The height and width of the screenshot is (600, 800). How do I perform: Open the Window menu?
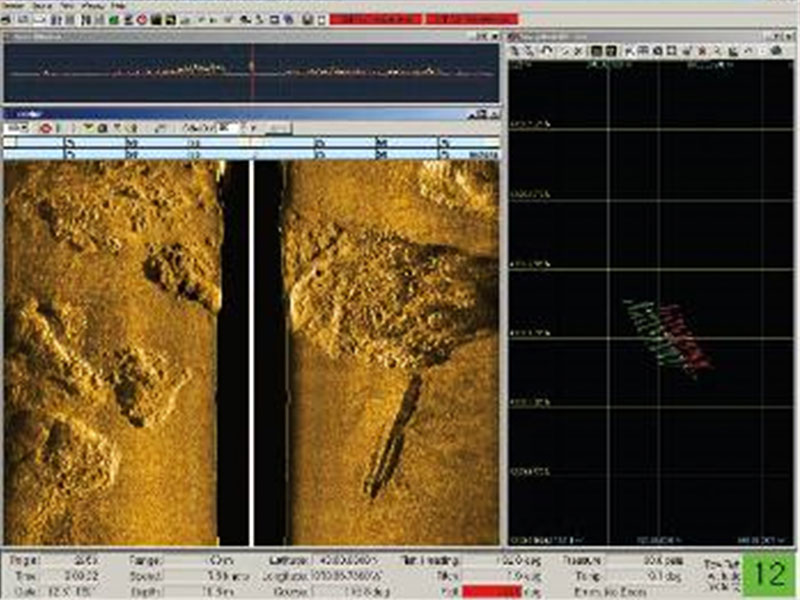pos(94,5)
